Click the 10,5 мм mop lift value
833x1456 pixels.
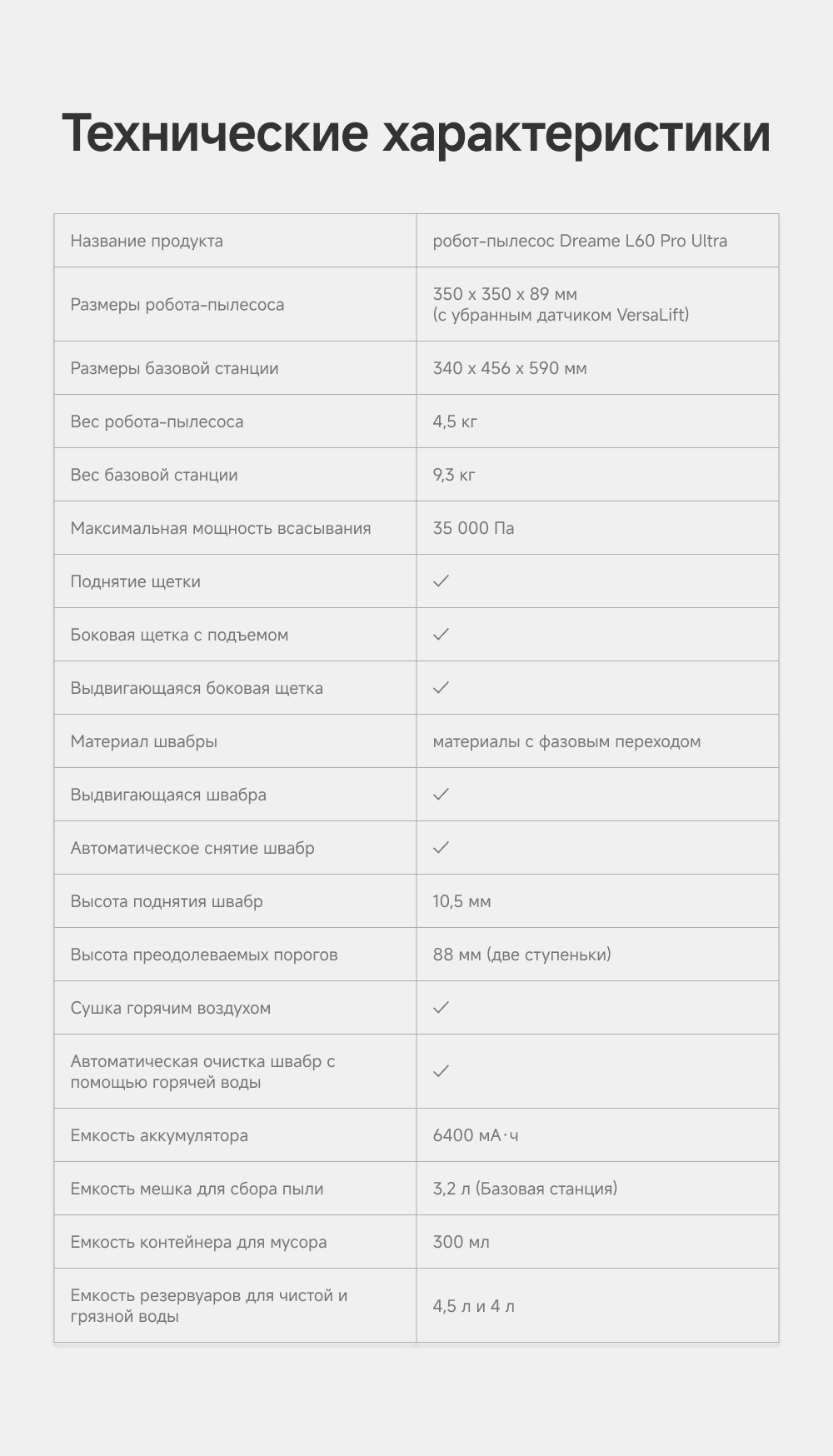coord(461,901)
